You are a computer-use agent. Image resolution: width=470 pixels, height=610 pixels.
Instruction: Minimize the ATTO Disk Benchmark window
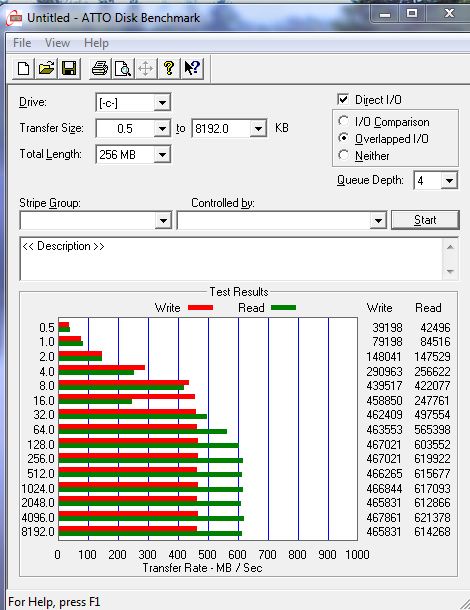coord(385,14)
